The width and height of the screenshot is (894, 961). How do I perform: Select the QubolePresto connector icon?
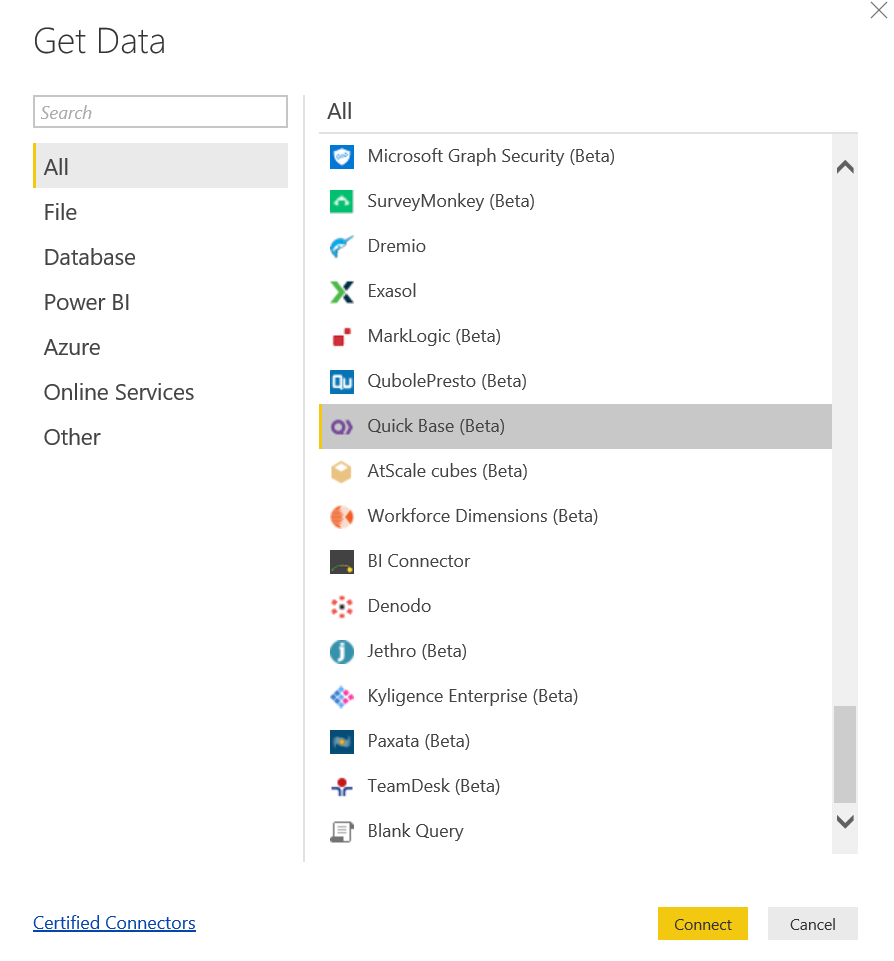tap(341, 381)
